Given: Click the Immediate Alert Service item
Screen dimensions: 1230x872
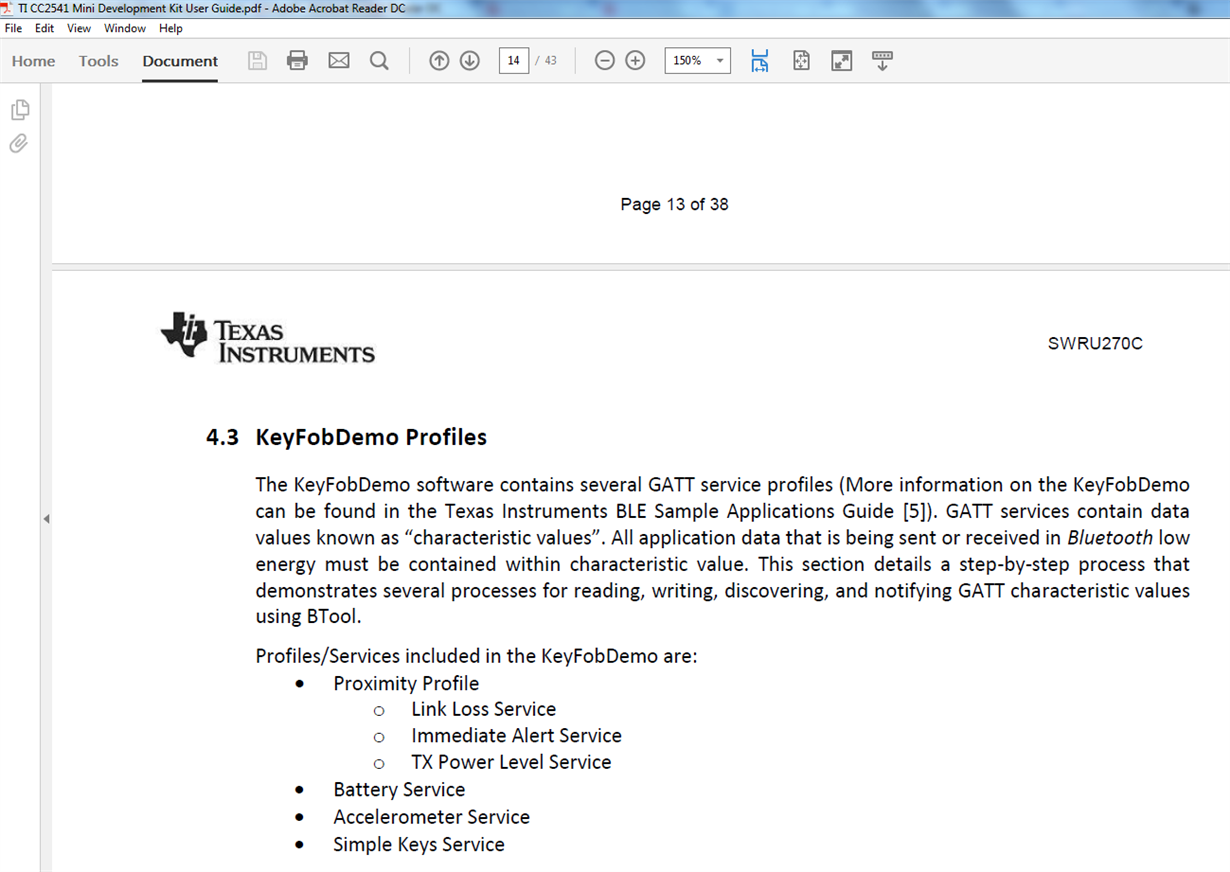Looking at the screenshot, I should [516, 735].
